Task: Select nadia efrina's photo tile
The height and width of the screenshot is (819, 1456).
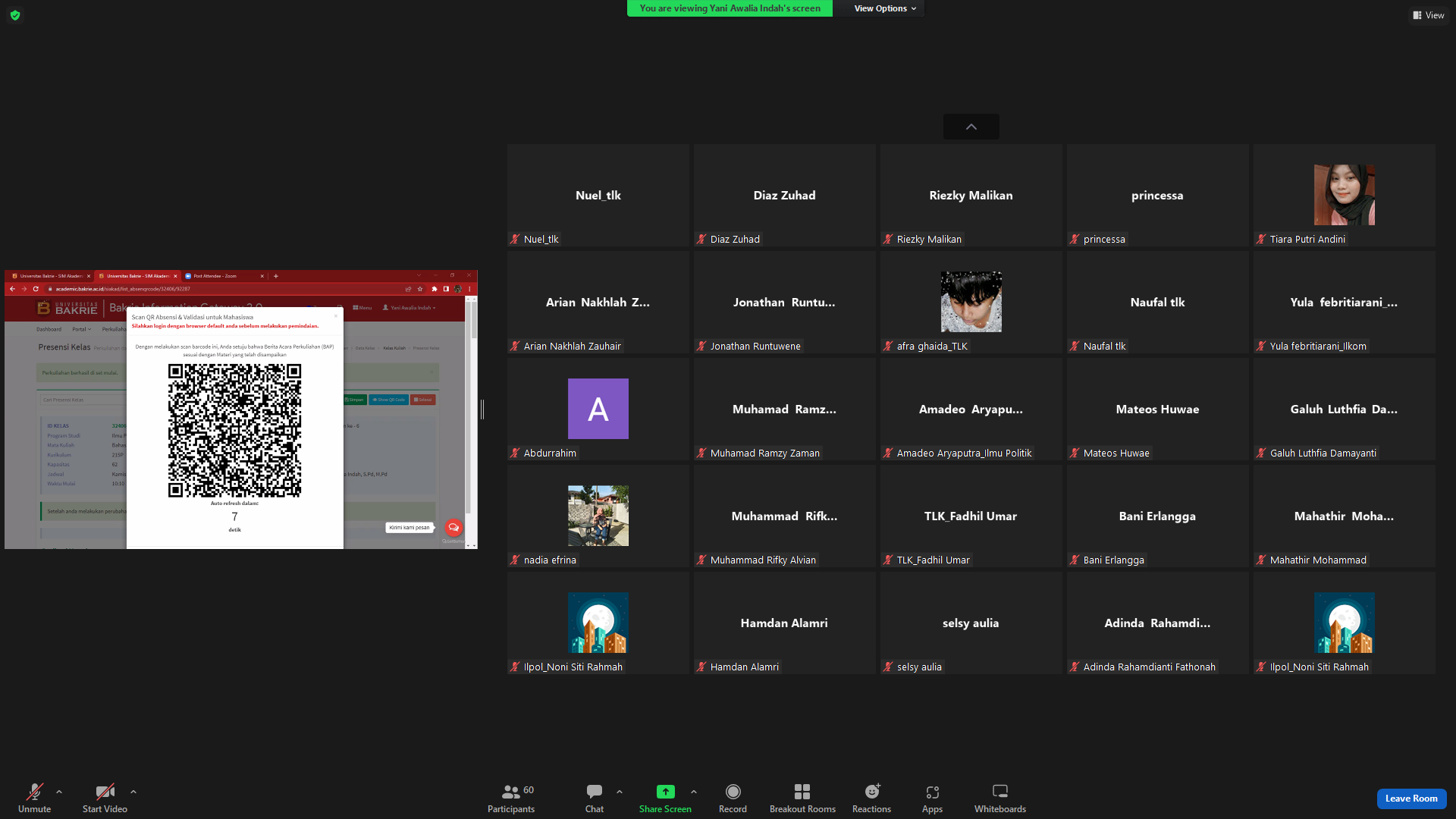Action: point(598,516)
